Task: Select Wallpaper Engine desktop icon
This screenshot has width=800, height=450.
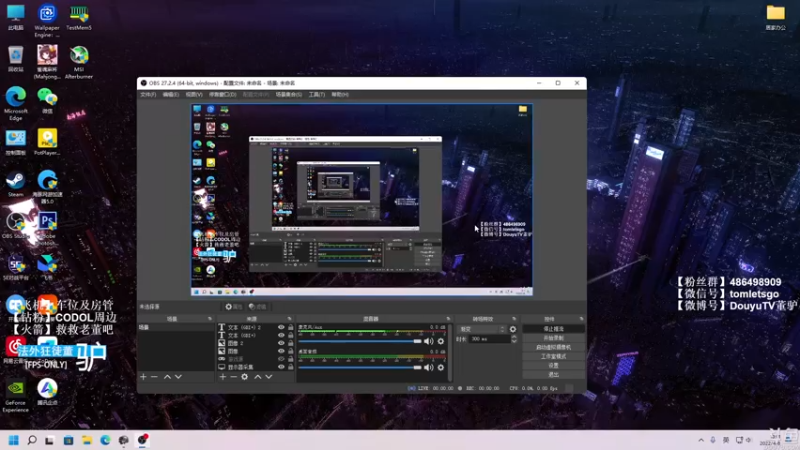Action: point(47,20)
